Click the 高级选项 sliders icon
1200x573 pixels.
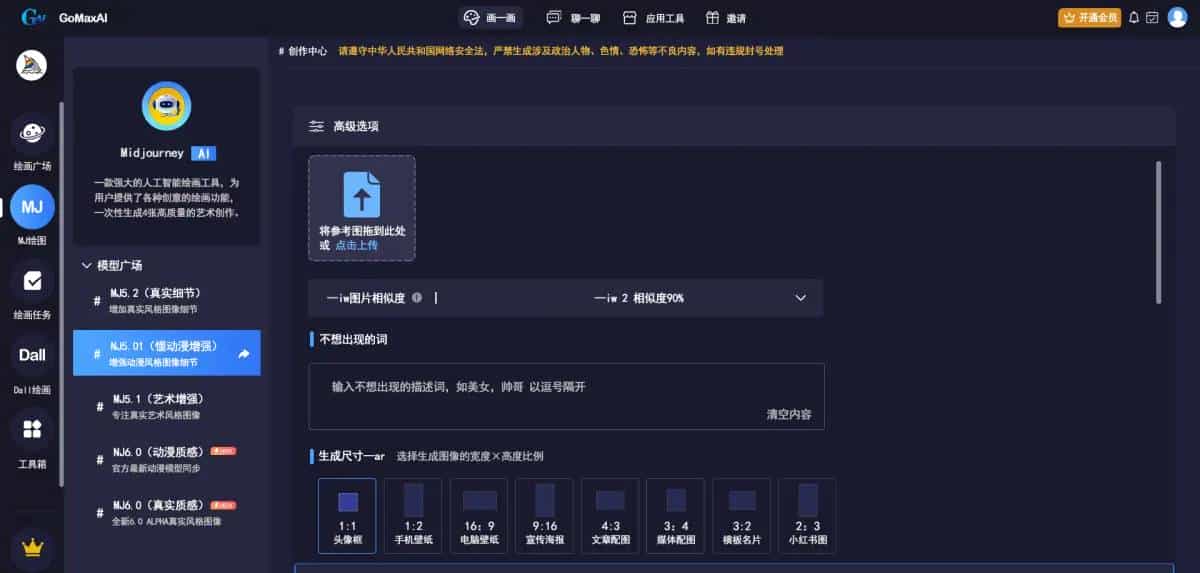pyautogui.click(x=316, y=127)
